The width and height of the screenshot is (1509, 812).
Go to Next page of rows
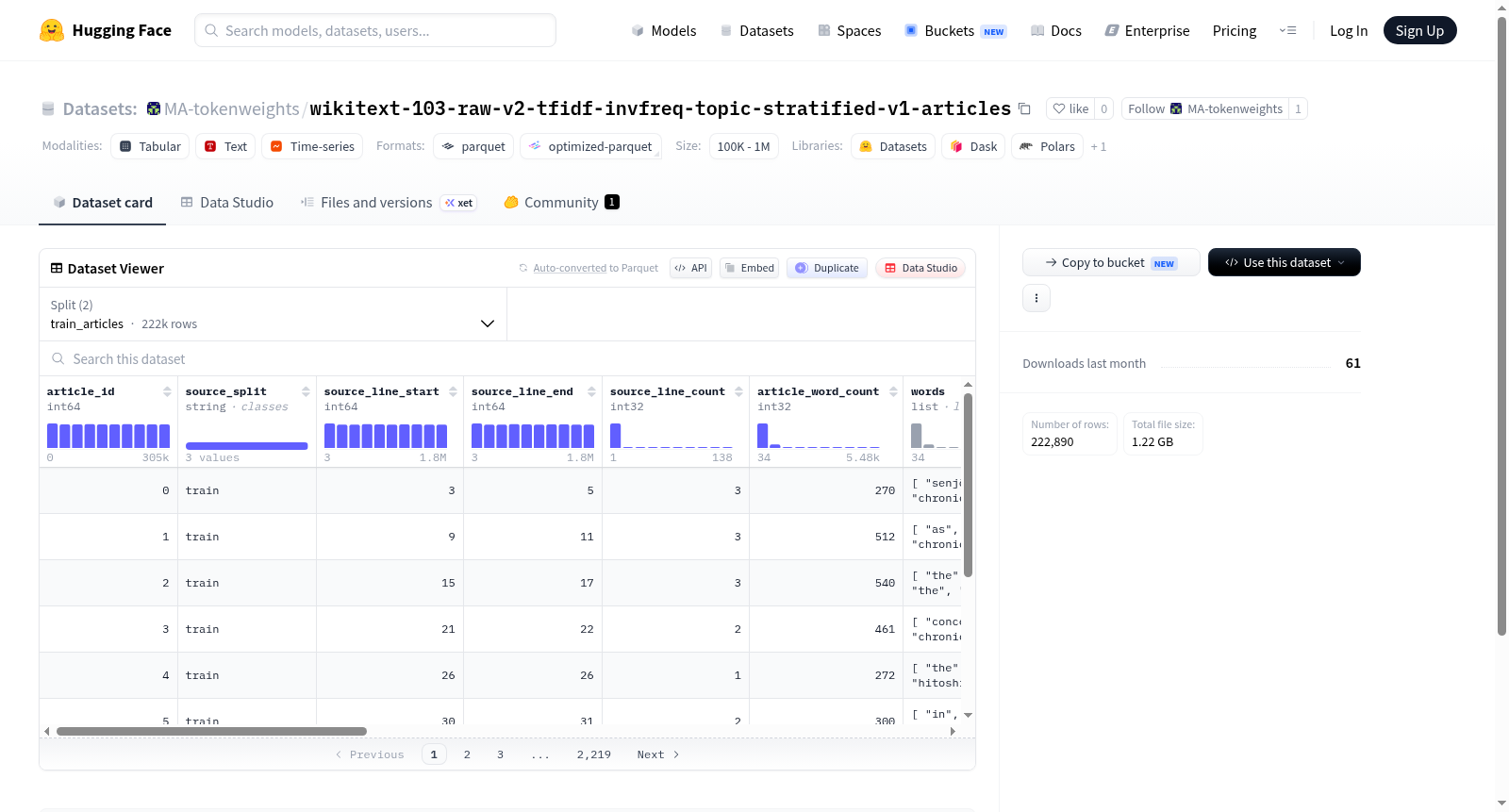pos(658,754)
